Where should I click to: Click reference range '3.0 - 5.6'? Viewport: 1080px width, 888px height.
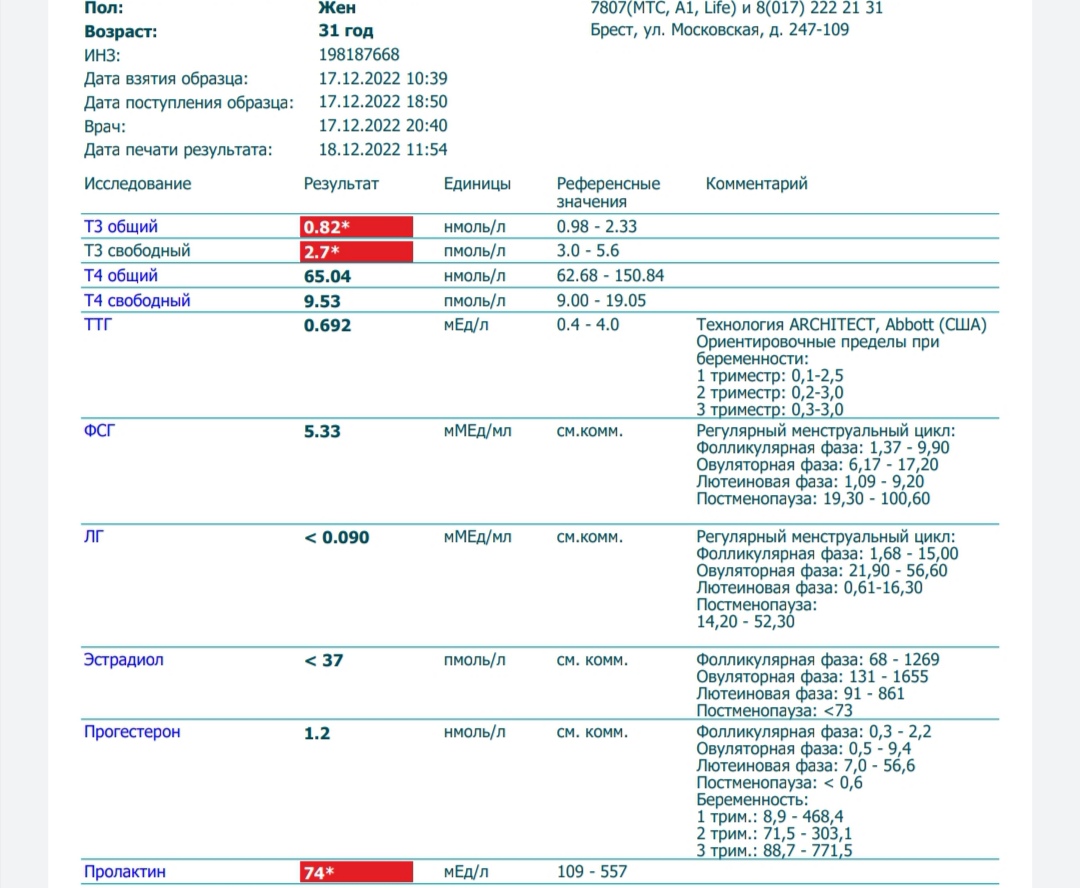click(588, 251)
